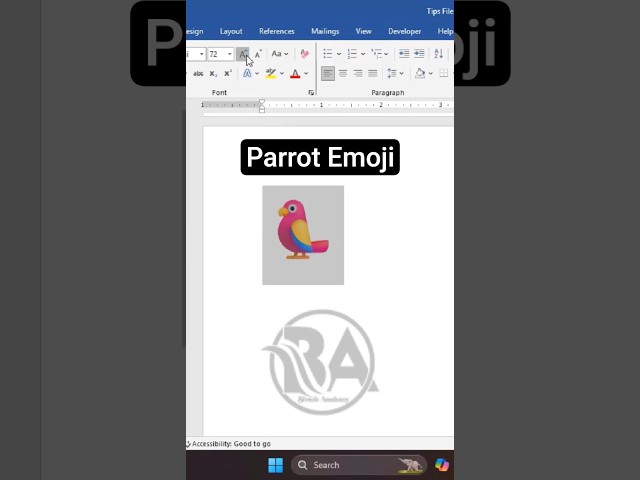Screen dimensions: 640x480
Task: Open the Change Case dropdown
Action: tap(280, 54)
